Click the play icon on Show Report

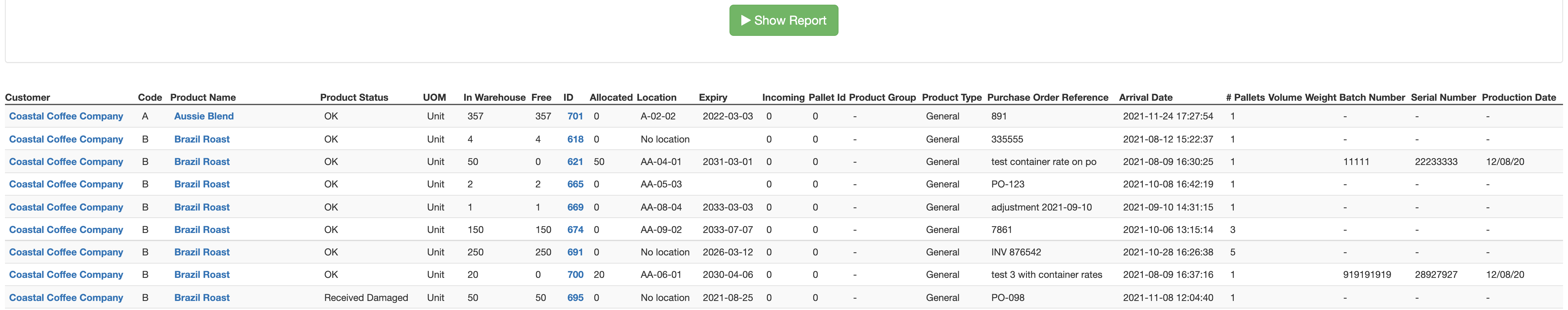tap(745, 20)
